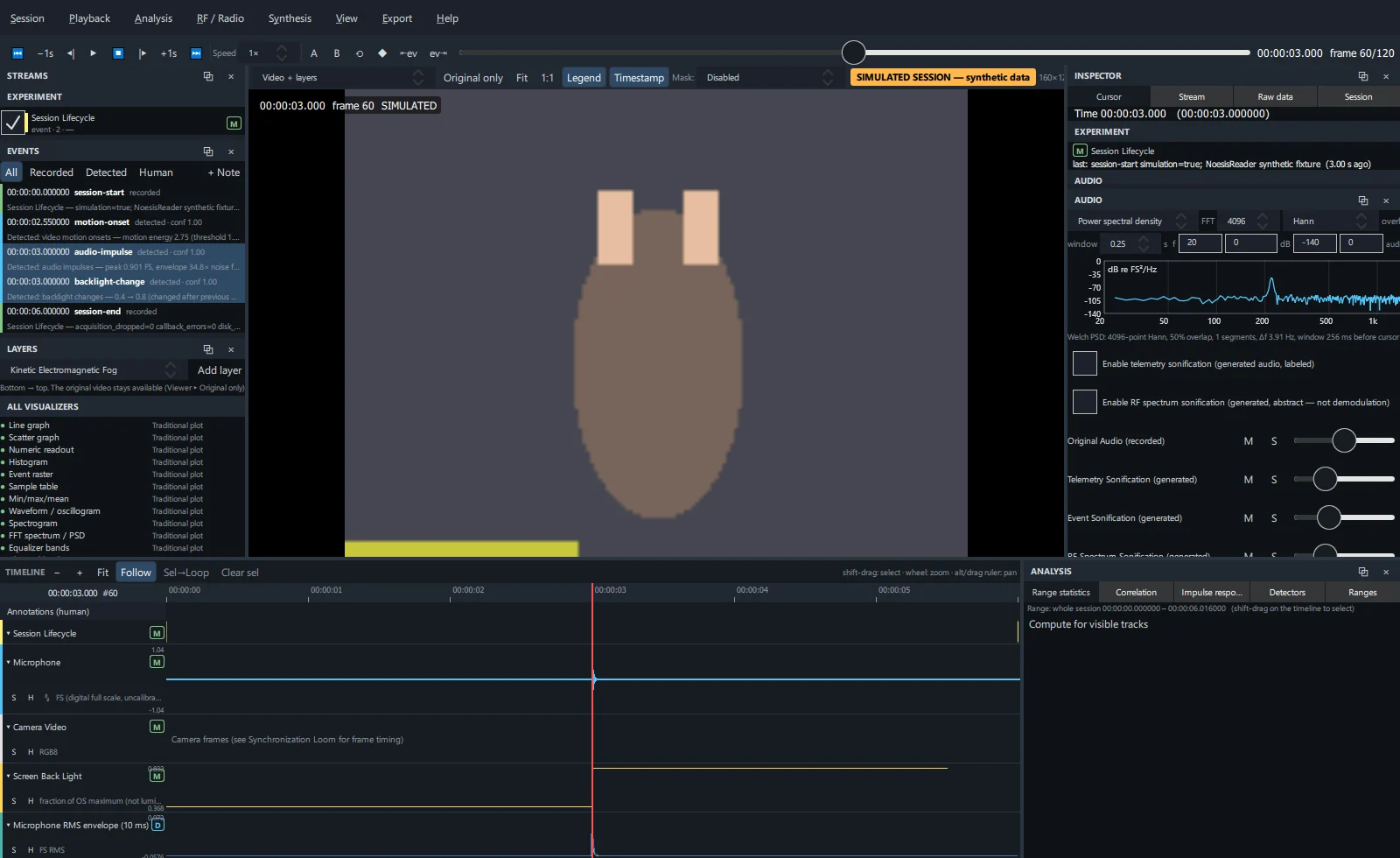Toggle the Timestamp overlay button
This screenshot has height=858, width=1400.
pyautogui.click(x=639, y=78)
